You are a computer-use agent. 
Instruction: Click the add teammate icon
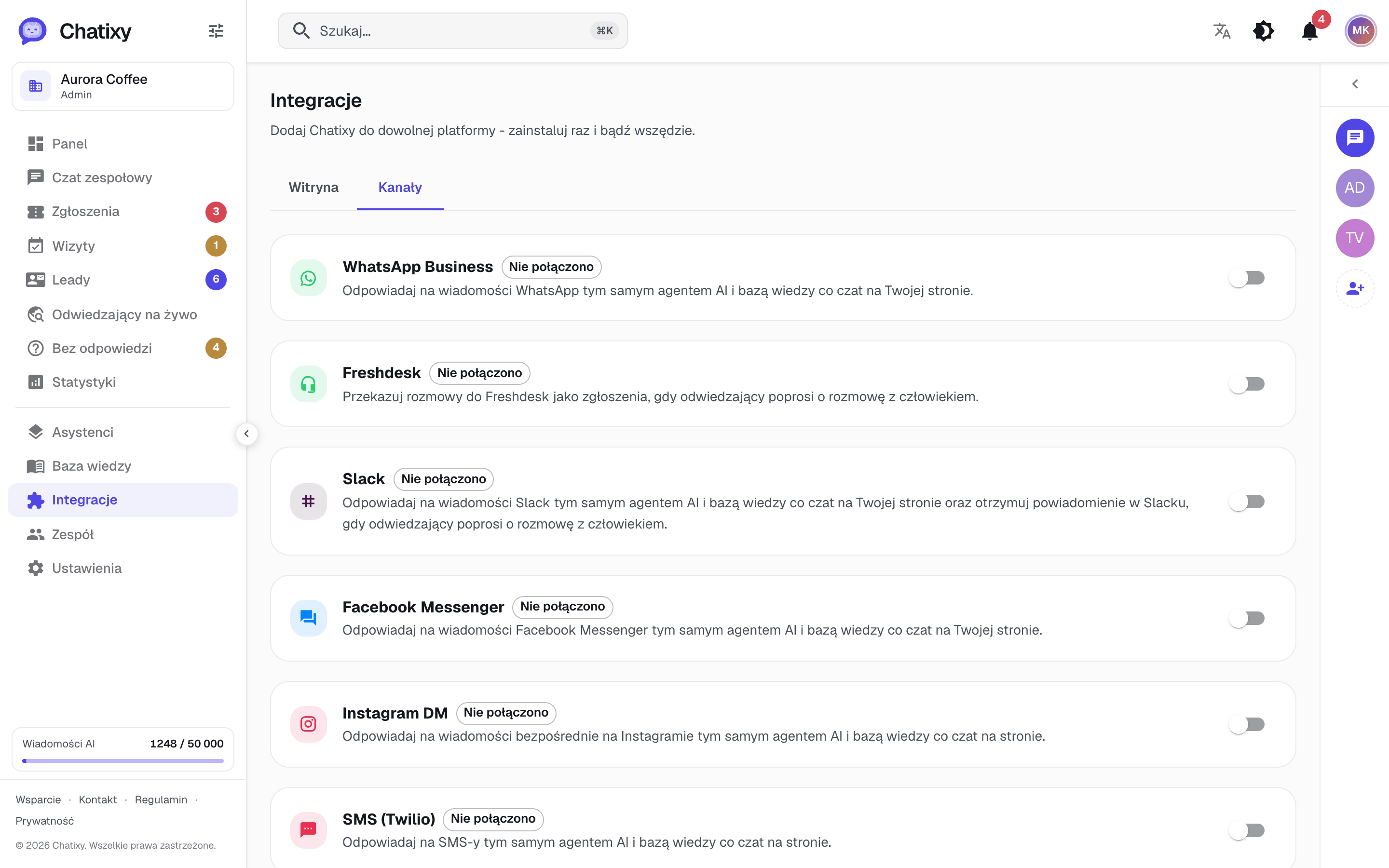(1355, 288)
